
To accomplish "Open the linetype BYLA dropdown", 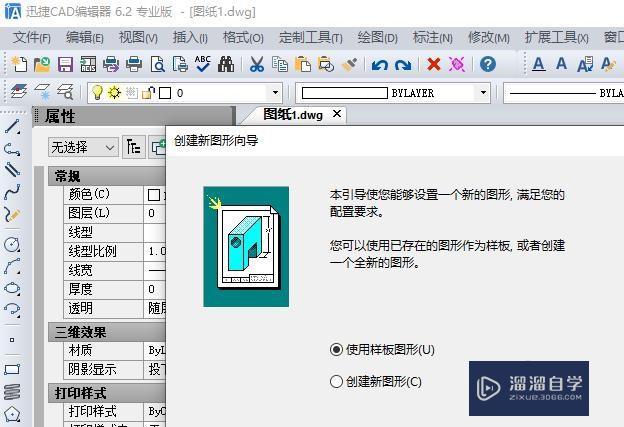I will coord(564,93).
